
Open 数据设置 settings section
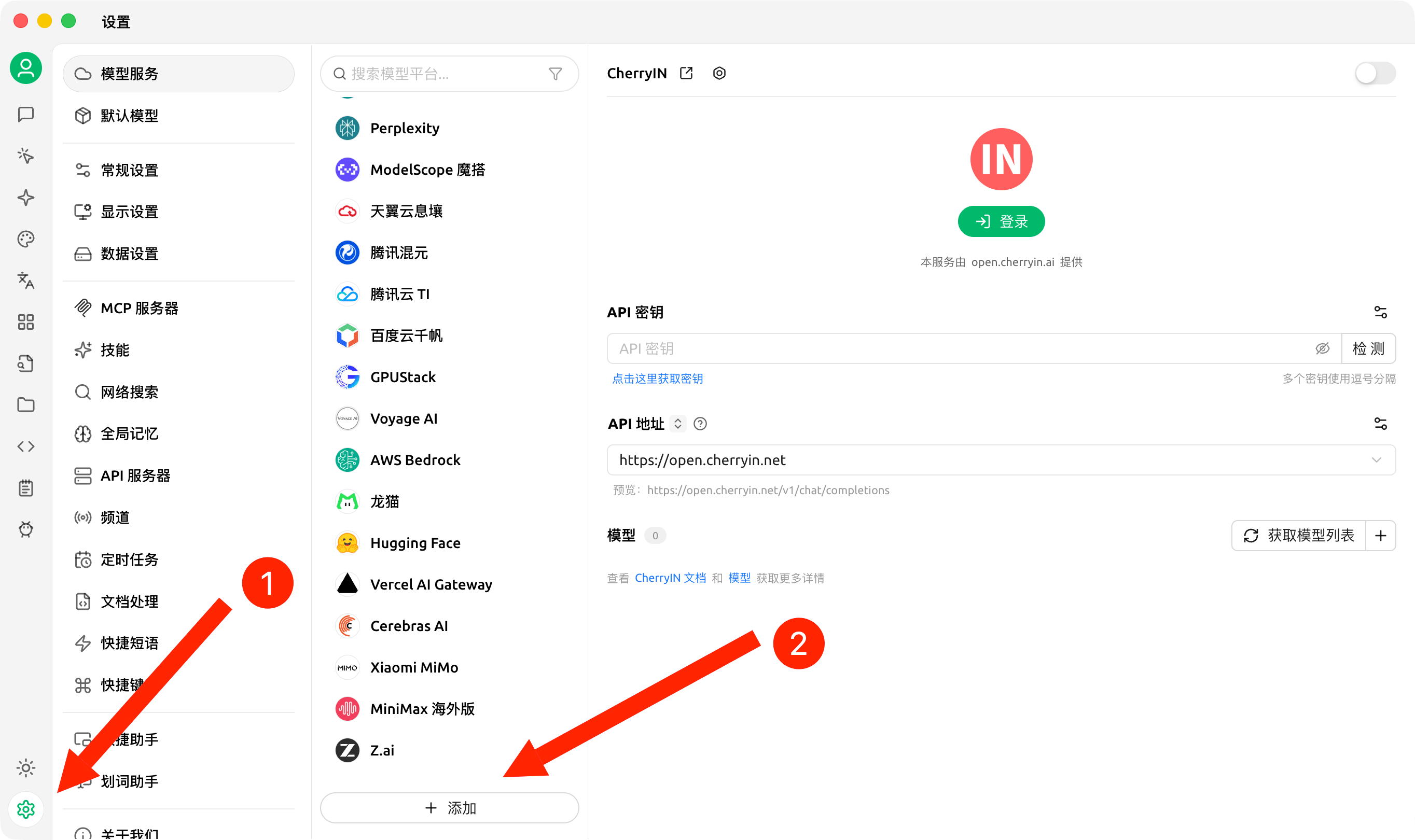(178, 254)
